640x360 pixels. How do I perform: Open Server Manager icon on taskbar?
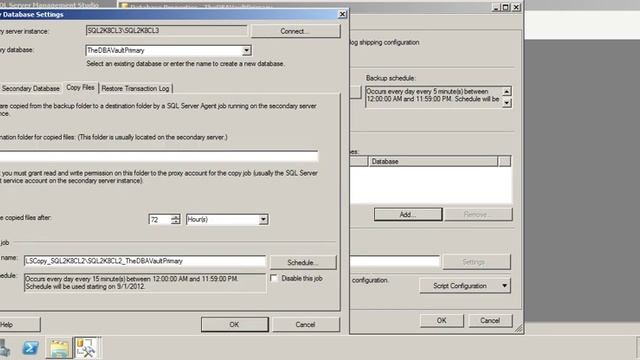(5, 348)
